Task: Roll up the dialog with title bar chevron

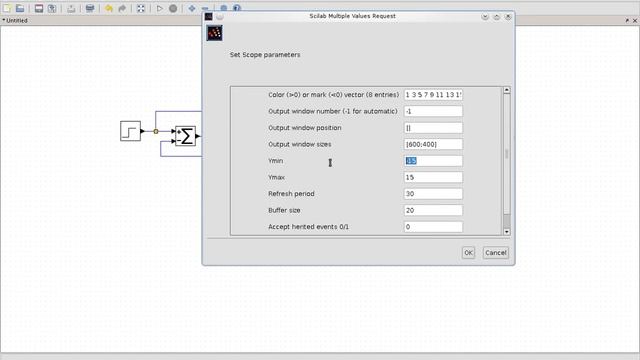Action: click(x=485, y=16)
